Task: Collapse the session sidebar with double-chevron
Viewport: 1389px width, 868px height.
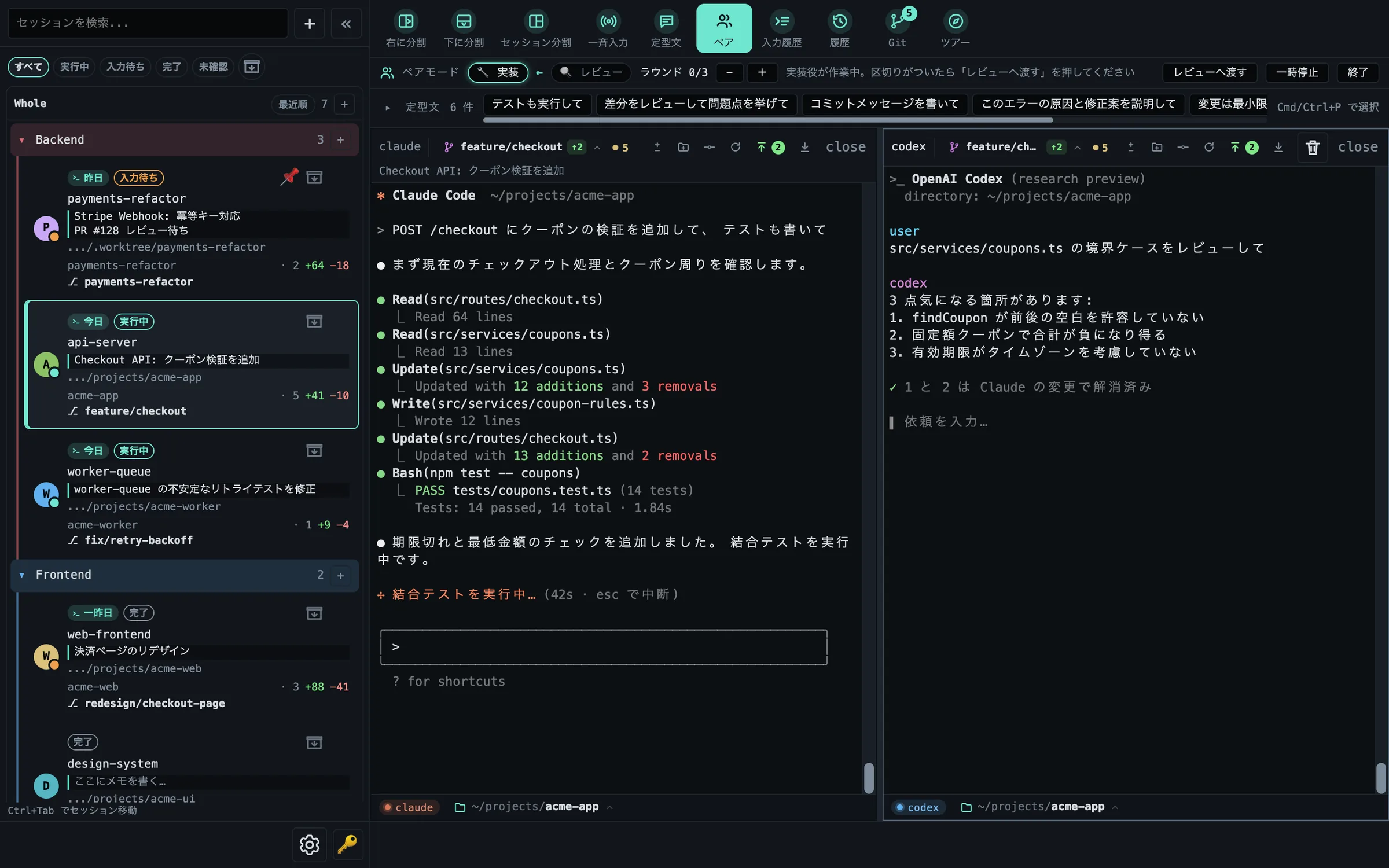Action: pyautogui.click(x=346, y=24)
